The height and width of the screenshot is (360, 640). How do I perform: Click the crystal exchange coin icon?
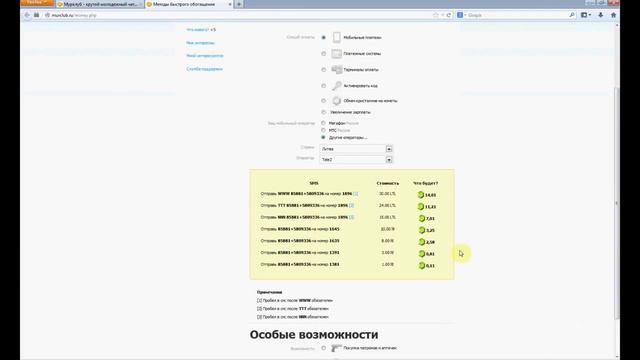point(336,100)
